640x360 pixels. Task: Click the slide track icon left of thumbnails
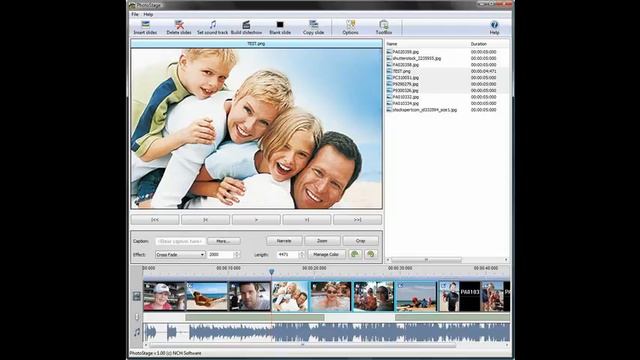(137, 296)
